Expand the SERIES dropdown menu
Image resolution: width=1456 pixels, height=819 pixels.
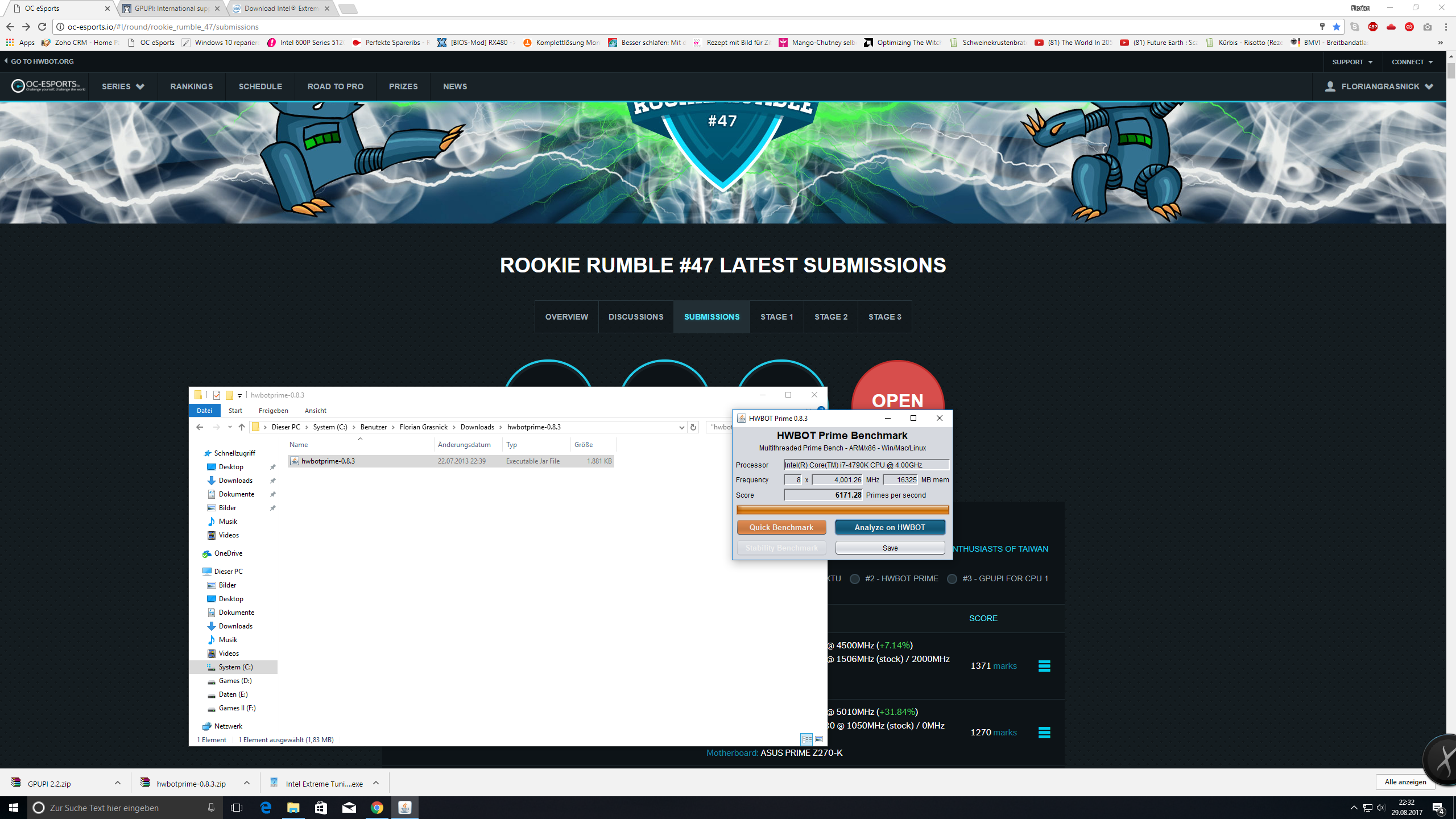coord(123,86)
